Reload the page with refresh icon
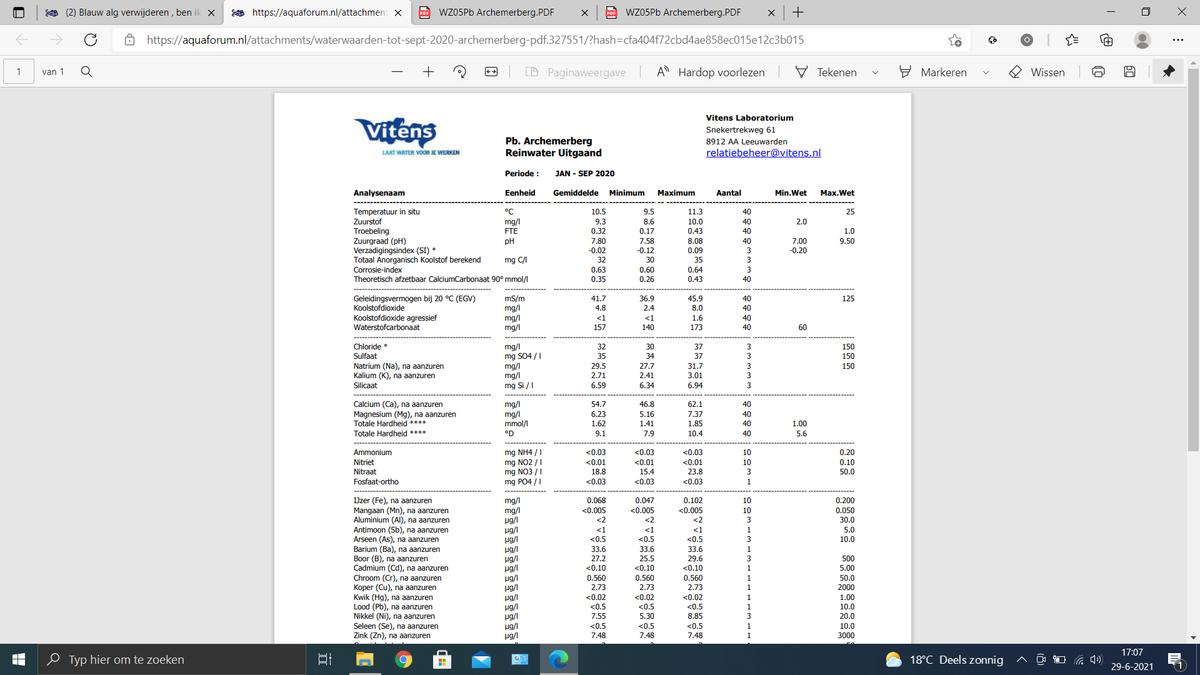Image resolution: width=1200 pixels, height=675 pixels. 90,40
